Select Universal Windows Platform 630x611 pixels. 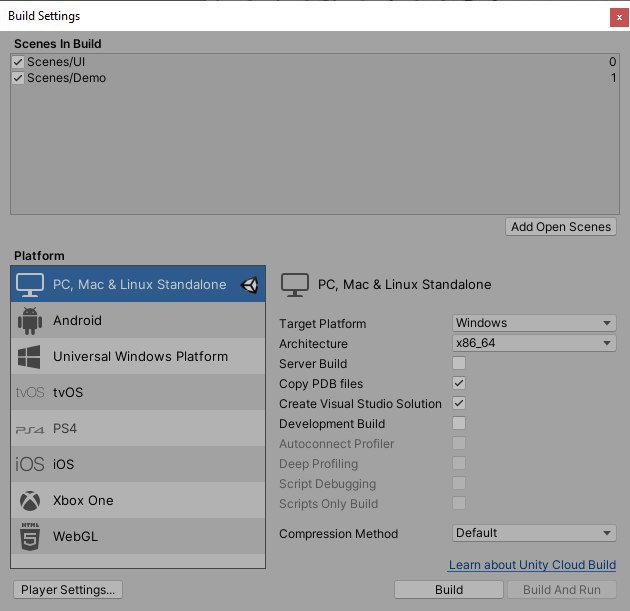138,356
